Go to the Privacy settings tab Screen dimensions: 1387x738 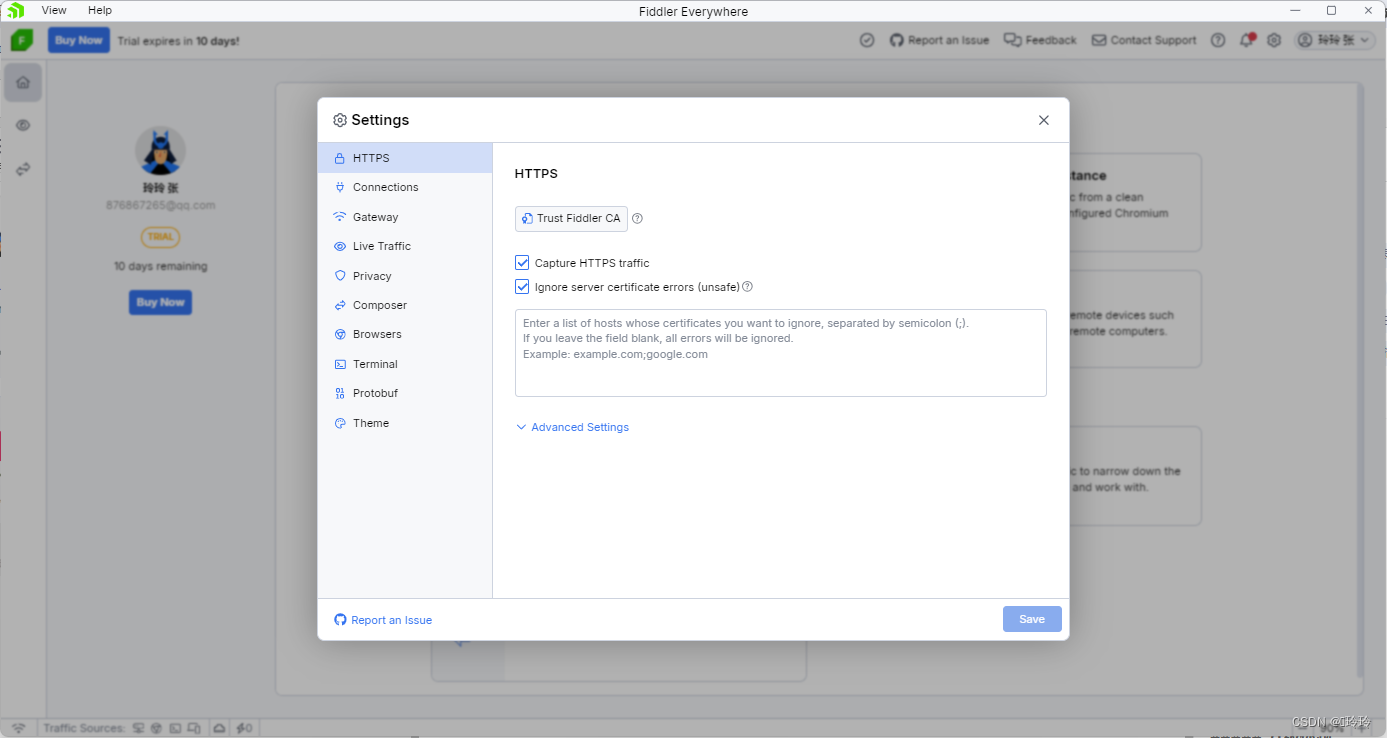[405, 276]
